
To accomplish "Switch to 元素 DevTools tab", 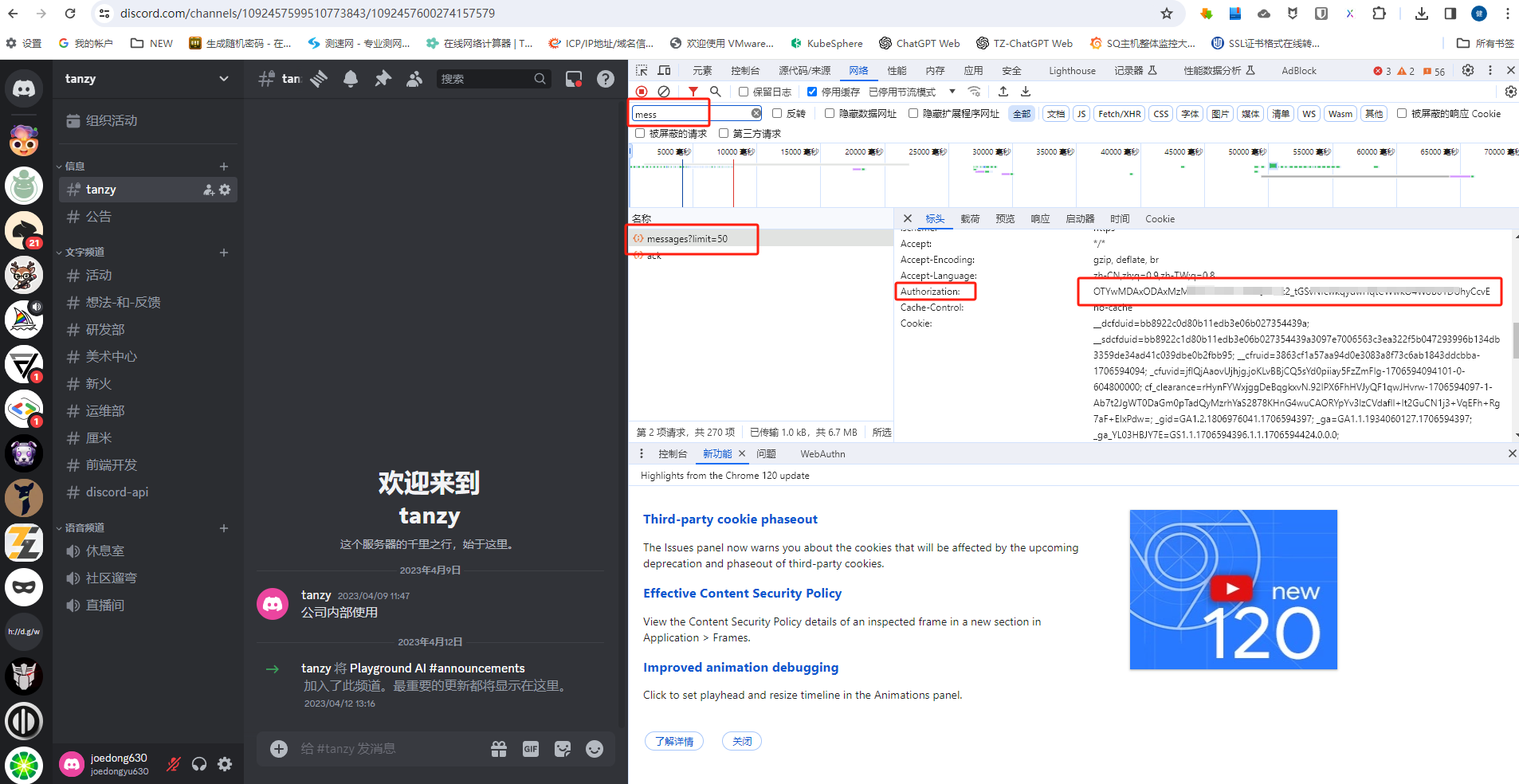I will tap(702, 70).
